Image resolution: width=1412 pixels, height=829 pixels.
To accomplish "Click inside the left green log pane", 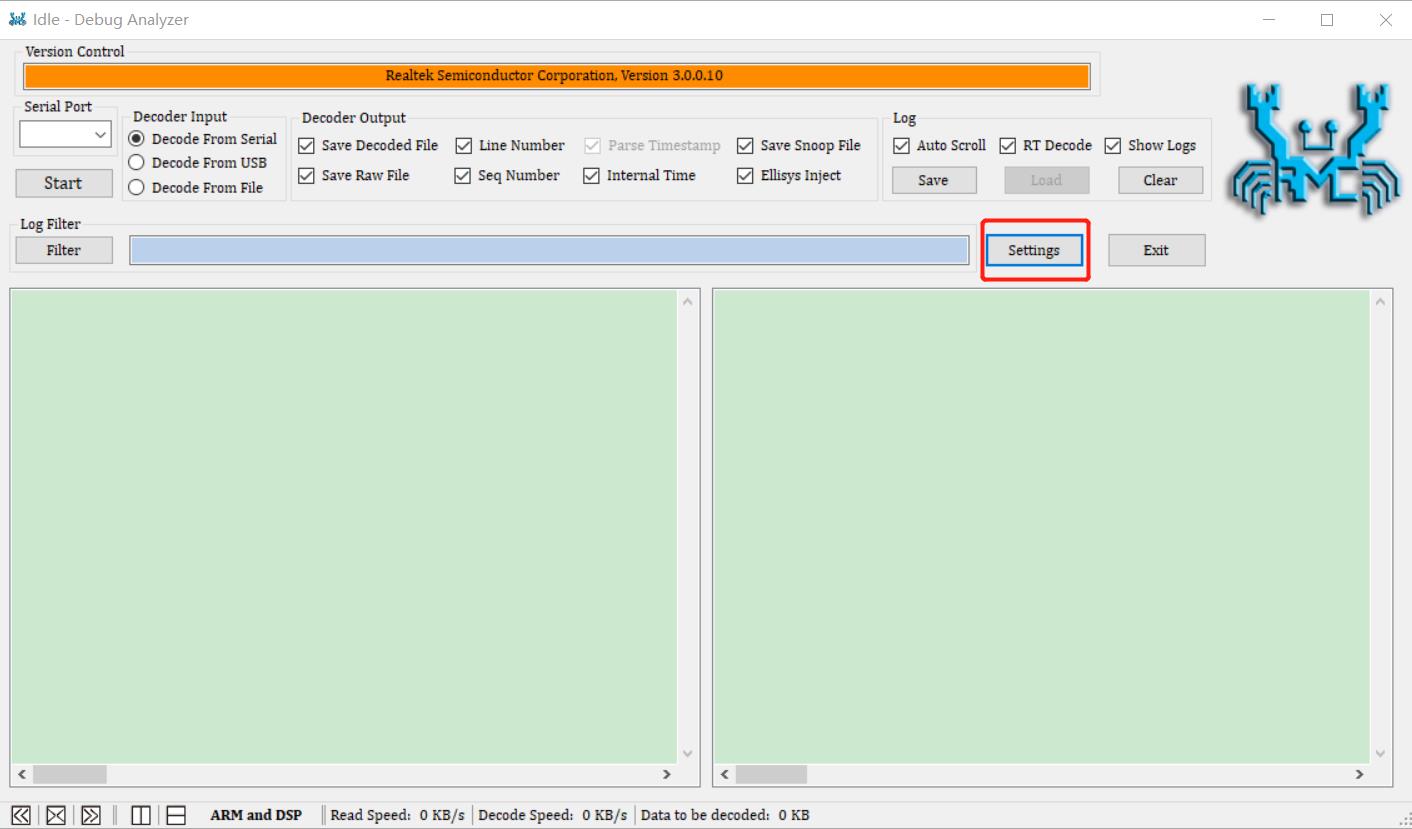I will (344, 526).
